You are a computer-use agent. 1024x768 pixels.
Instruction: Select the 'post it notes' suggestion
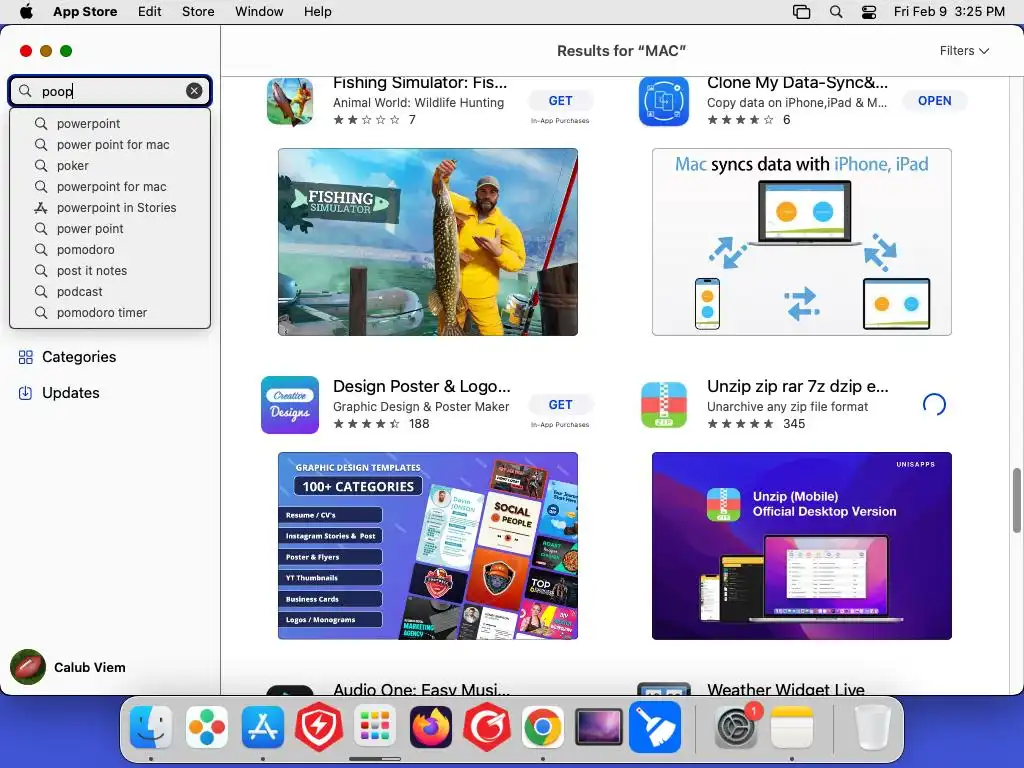(110, 270)
